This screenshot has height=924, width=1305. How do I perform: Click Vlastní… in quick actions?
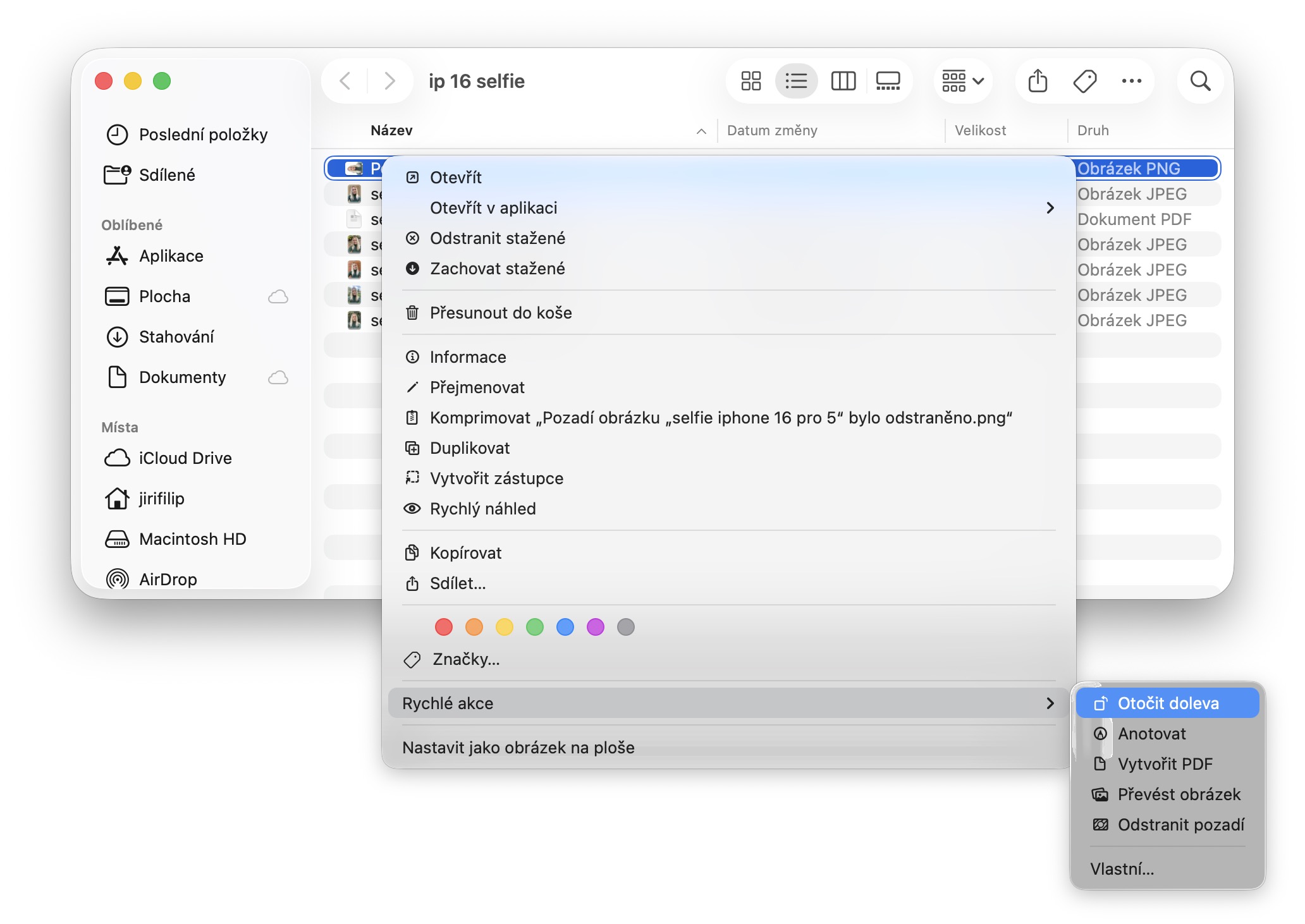point(1122,869)
